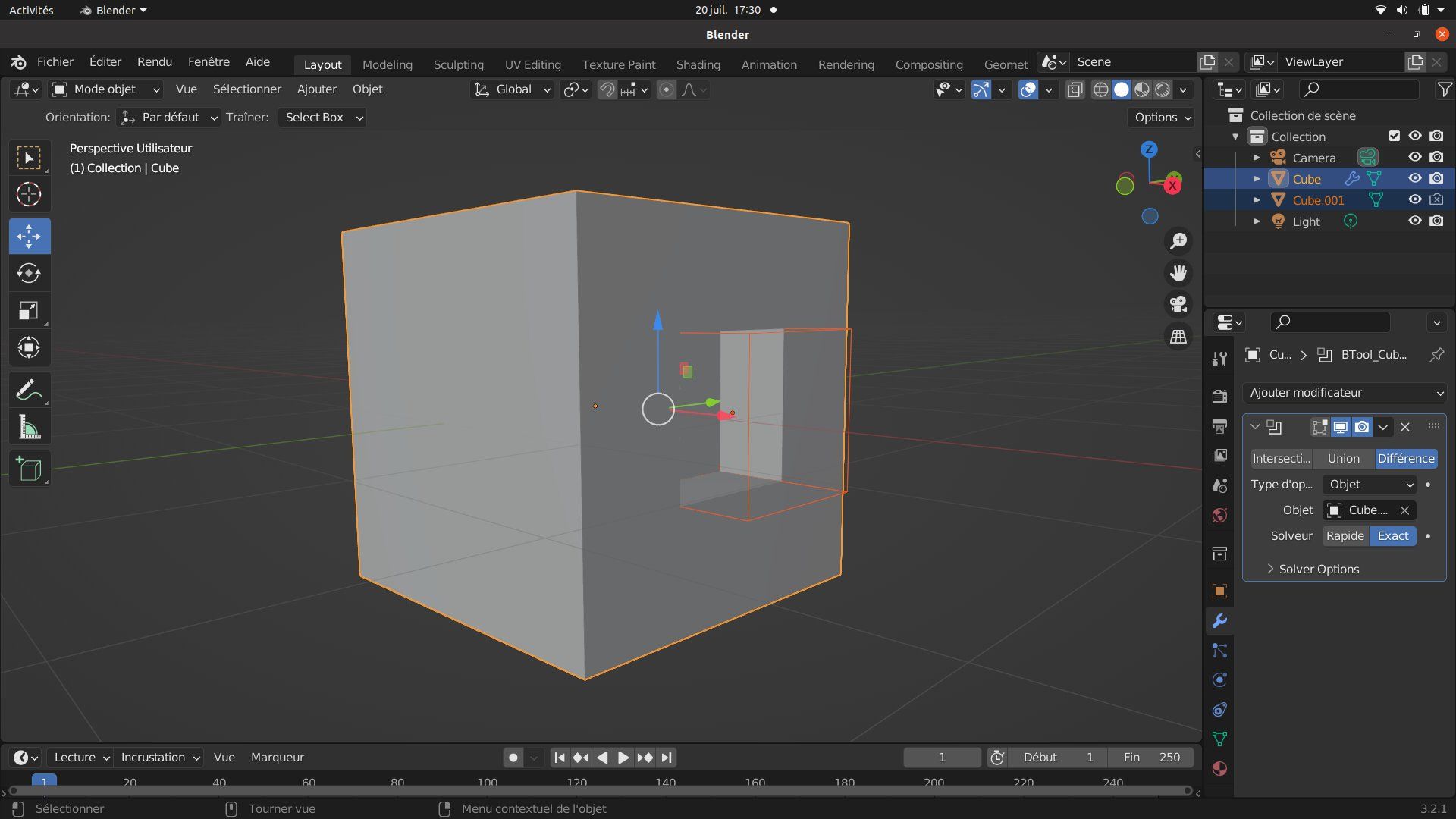Image resolution: width=1456 pixels, height=819 pixels.
Task: Toggle X-ray mode in viewport header
Action: 1075,90
